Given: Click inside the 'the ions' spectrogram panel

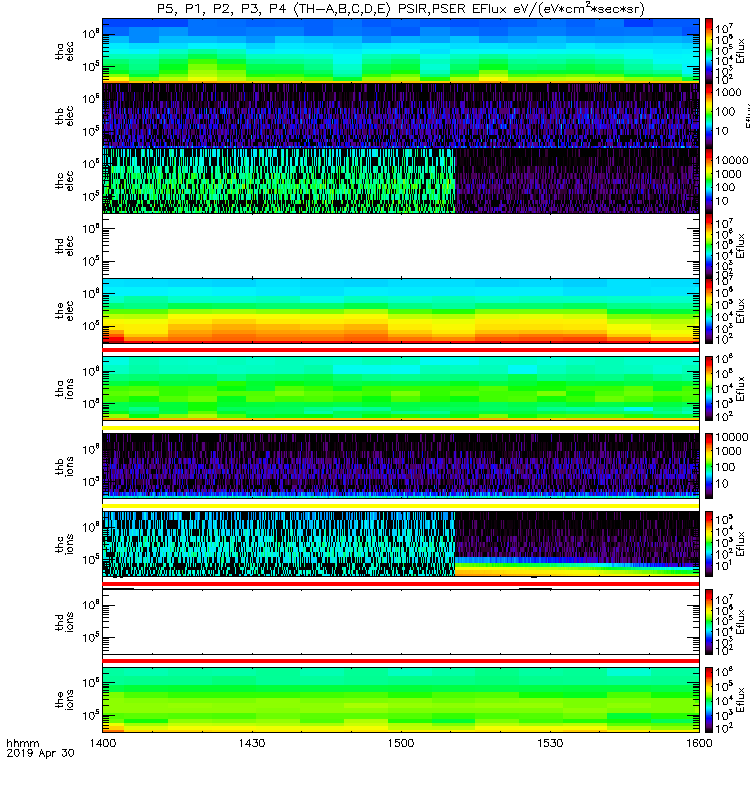Looking at the screenshot, I should click(x=401, y=699).
